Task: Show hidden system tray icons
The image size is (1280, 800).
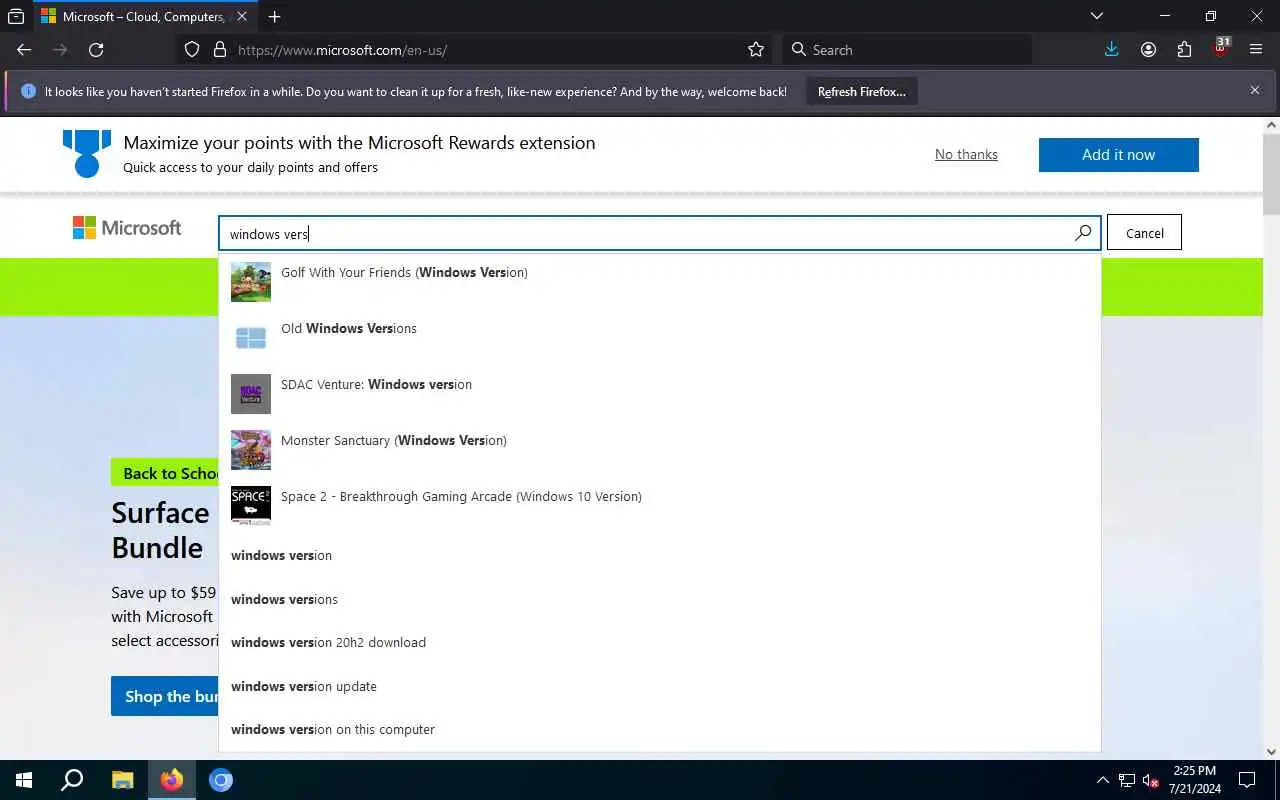Action: tap(1103, 780)
